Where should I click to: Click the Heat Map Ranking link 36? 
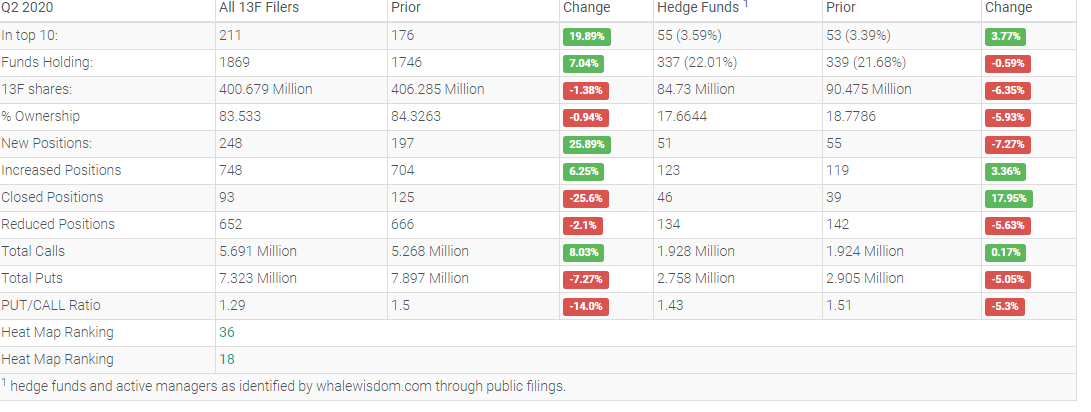(227, 332)
